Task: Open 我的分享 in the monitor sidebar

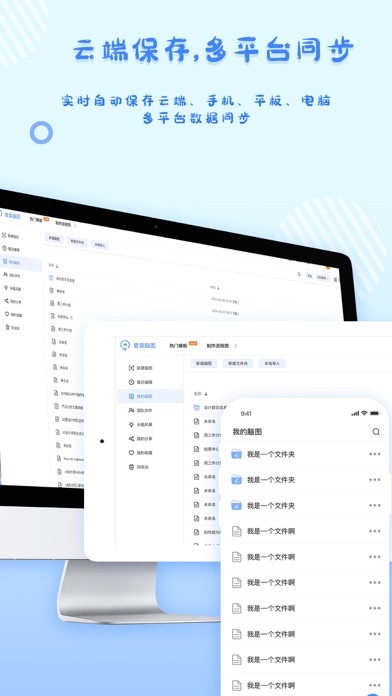Action: 13,302
